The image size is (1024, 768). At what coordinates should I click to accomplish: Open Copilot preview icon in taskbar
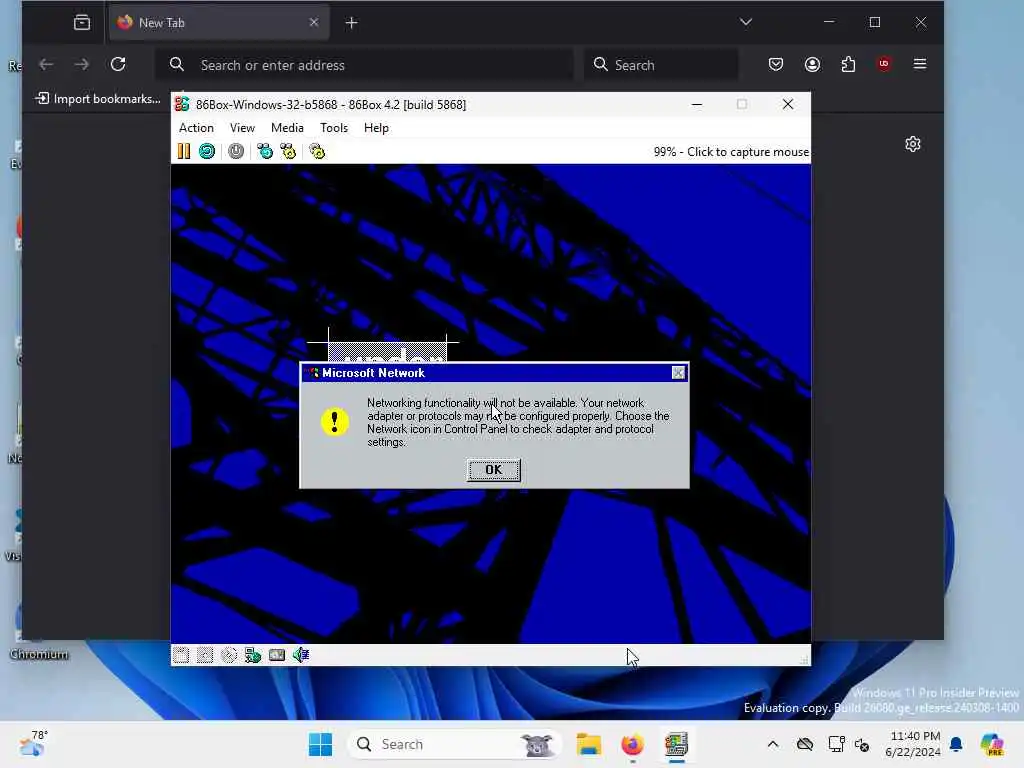(x=993, y=744)
